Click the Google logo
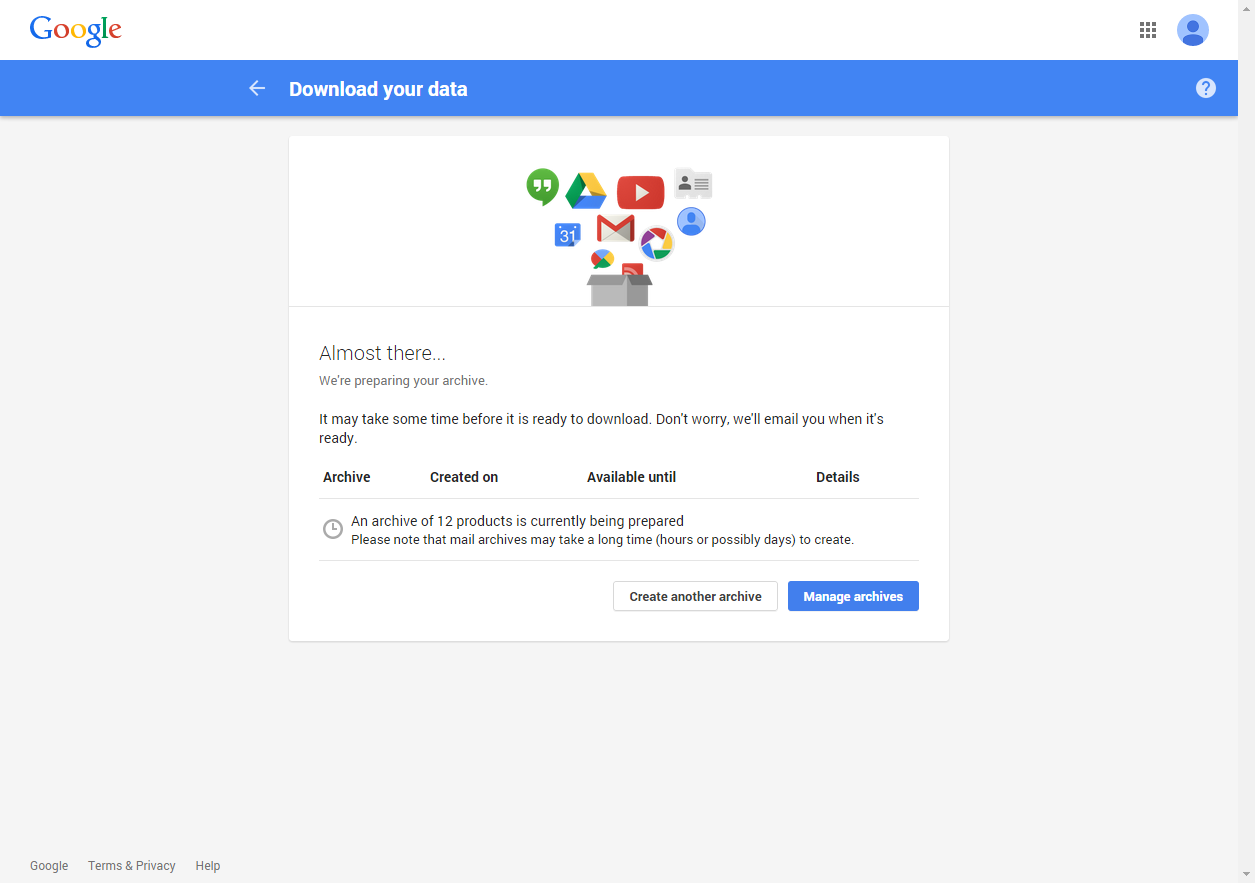The width and height of the screenshot is (1255, 883). [x=76, y=31]
